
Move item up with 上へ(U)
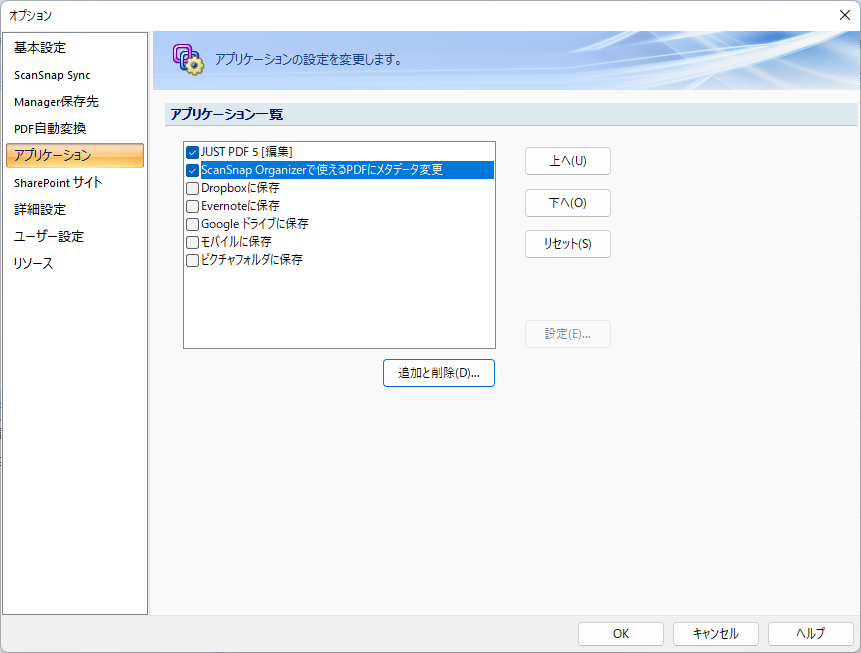point(568,161)
